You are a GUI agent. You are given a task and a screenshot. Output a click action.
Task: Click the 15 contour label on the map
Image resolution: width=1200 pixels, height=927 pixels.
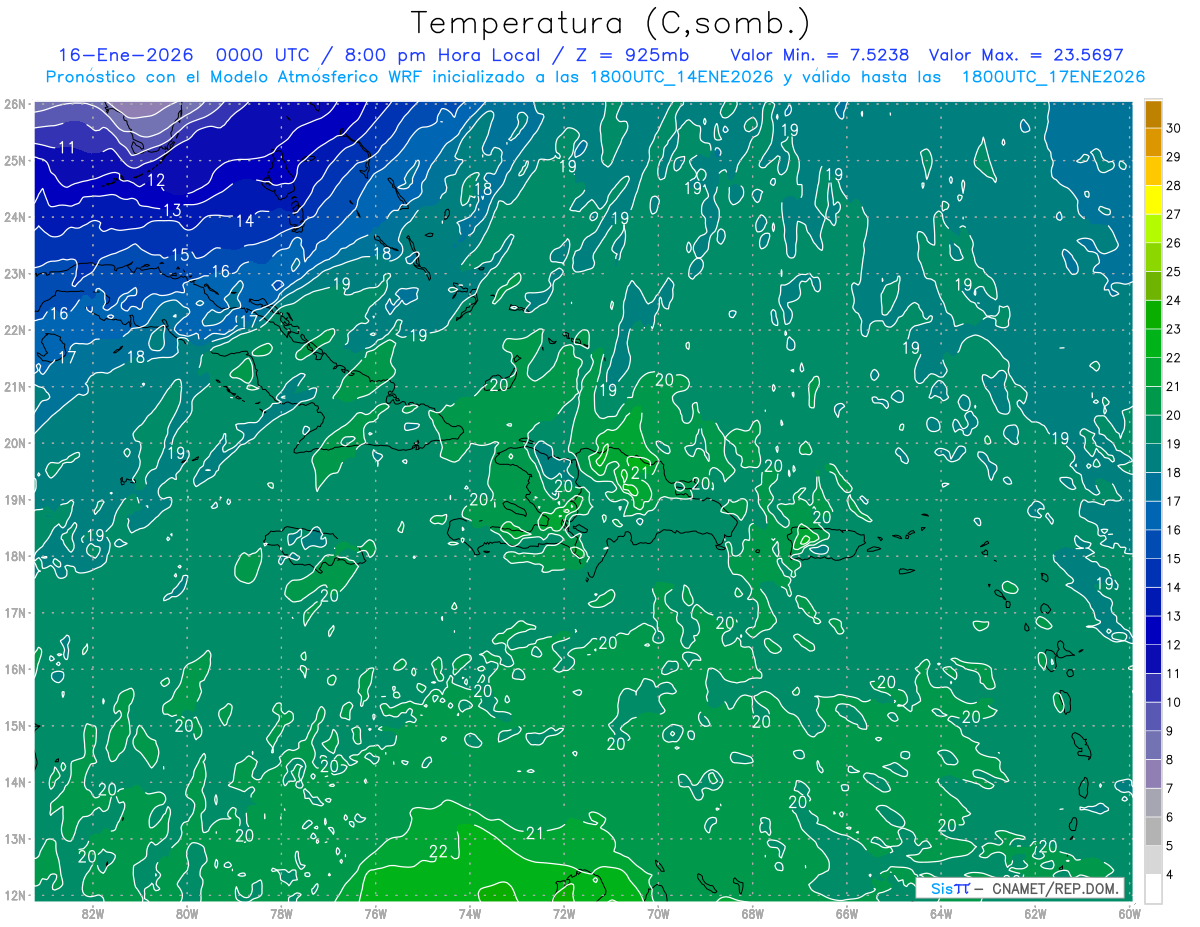click(180, 255)
